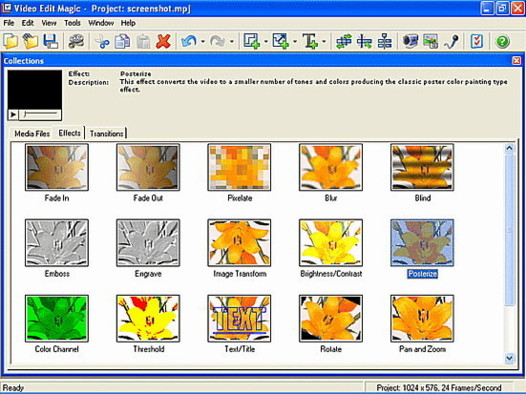Screen dimensions: 526x394
Task: Select the Color Channel effect thumbnail
Action: tap(57, 319)
